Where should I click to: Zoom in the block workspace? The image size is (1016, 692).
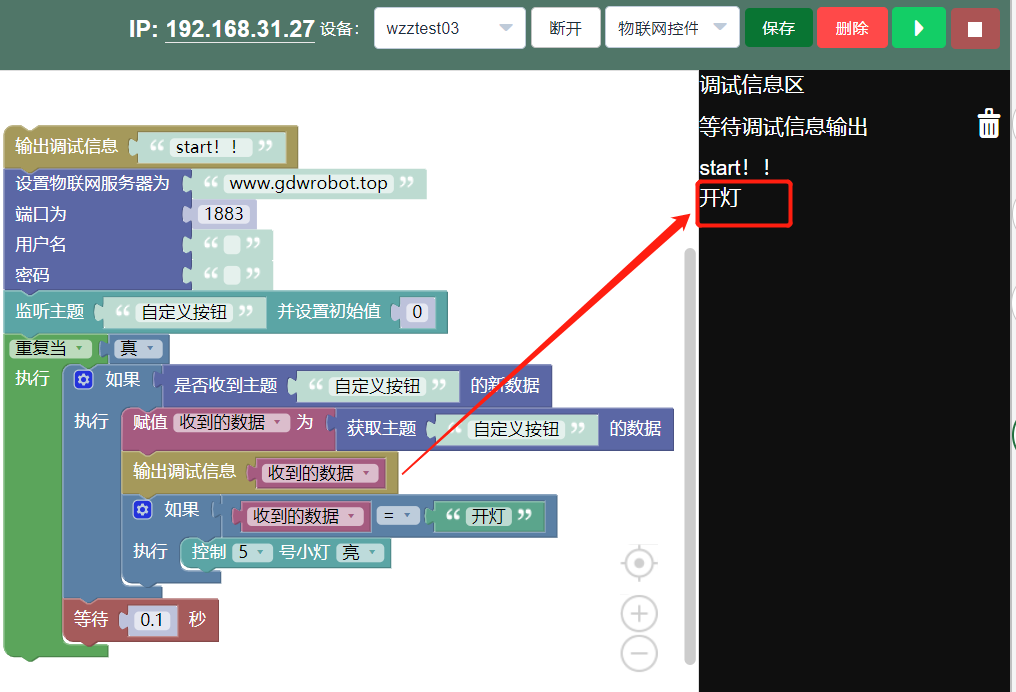639,613
